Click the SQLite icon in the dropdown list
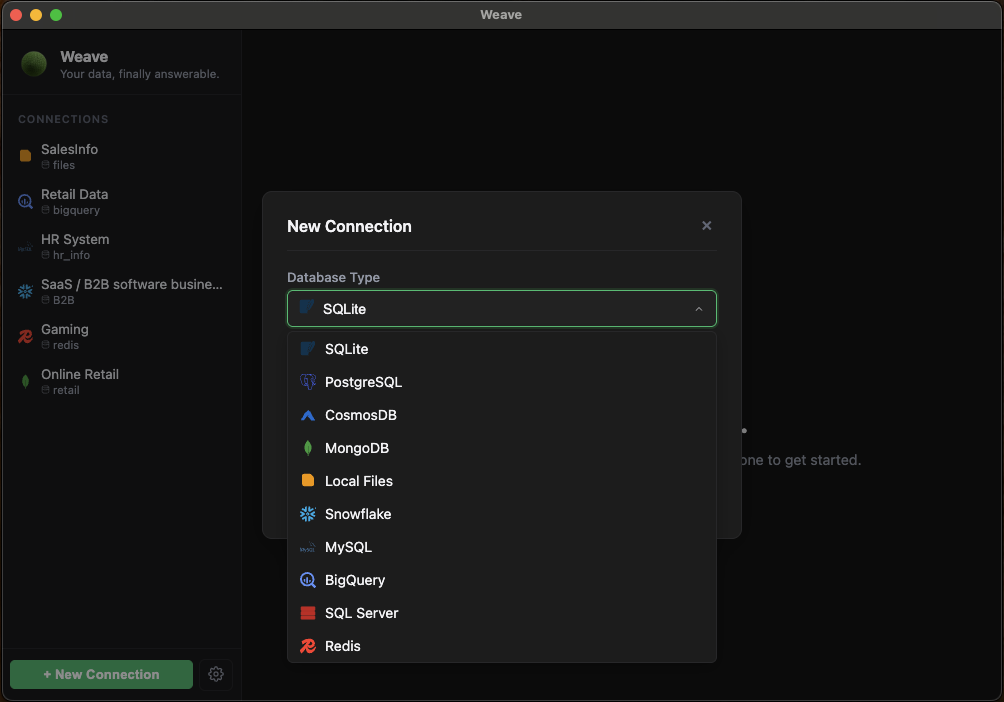The width and height of the screenshot is (1004, 702). click(308, 348)
